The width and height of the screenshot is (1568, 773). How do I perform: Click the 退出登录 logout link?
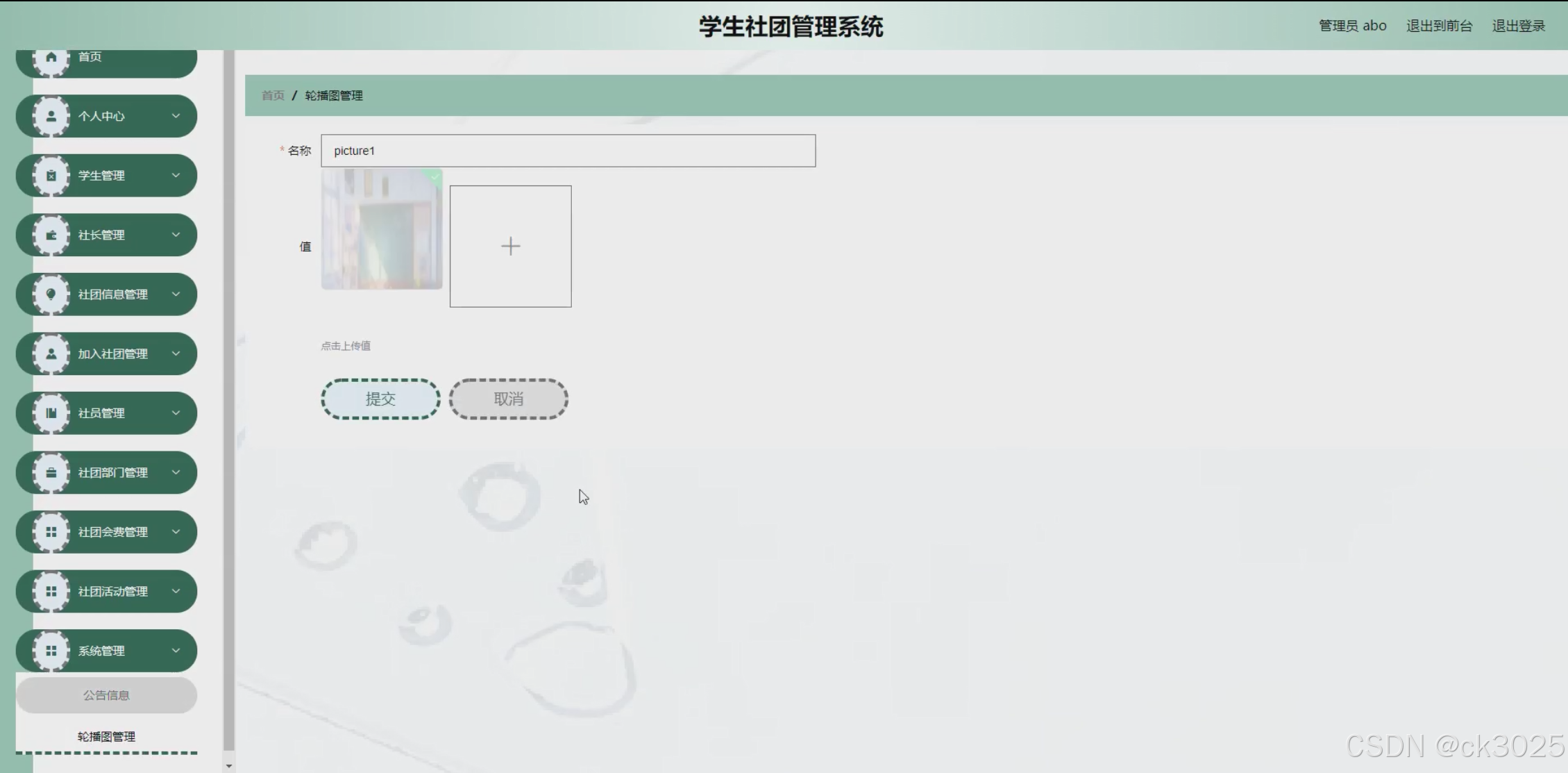1518,26
